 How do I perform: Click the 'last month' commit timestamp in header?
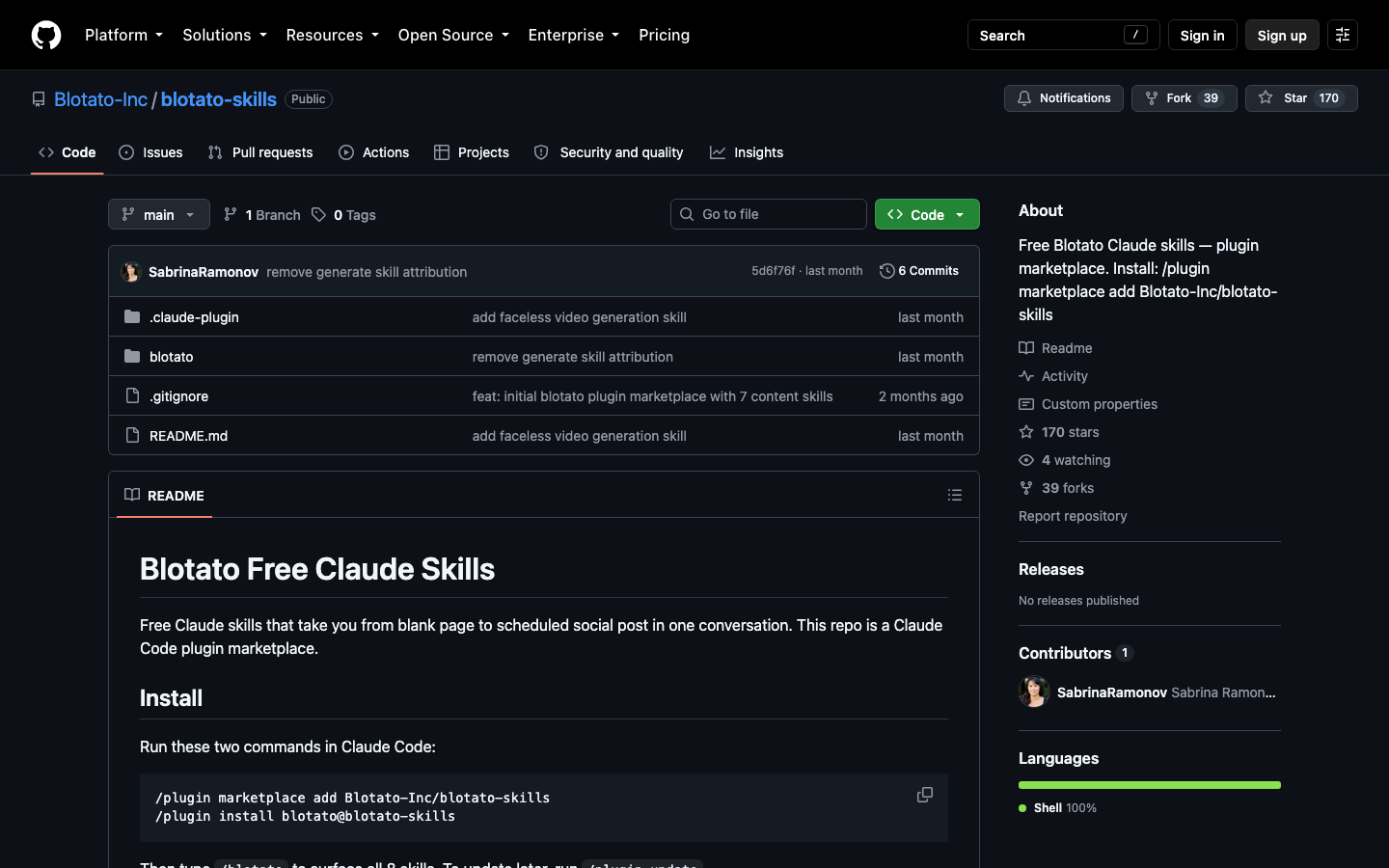tap(834, 271)
